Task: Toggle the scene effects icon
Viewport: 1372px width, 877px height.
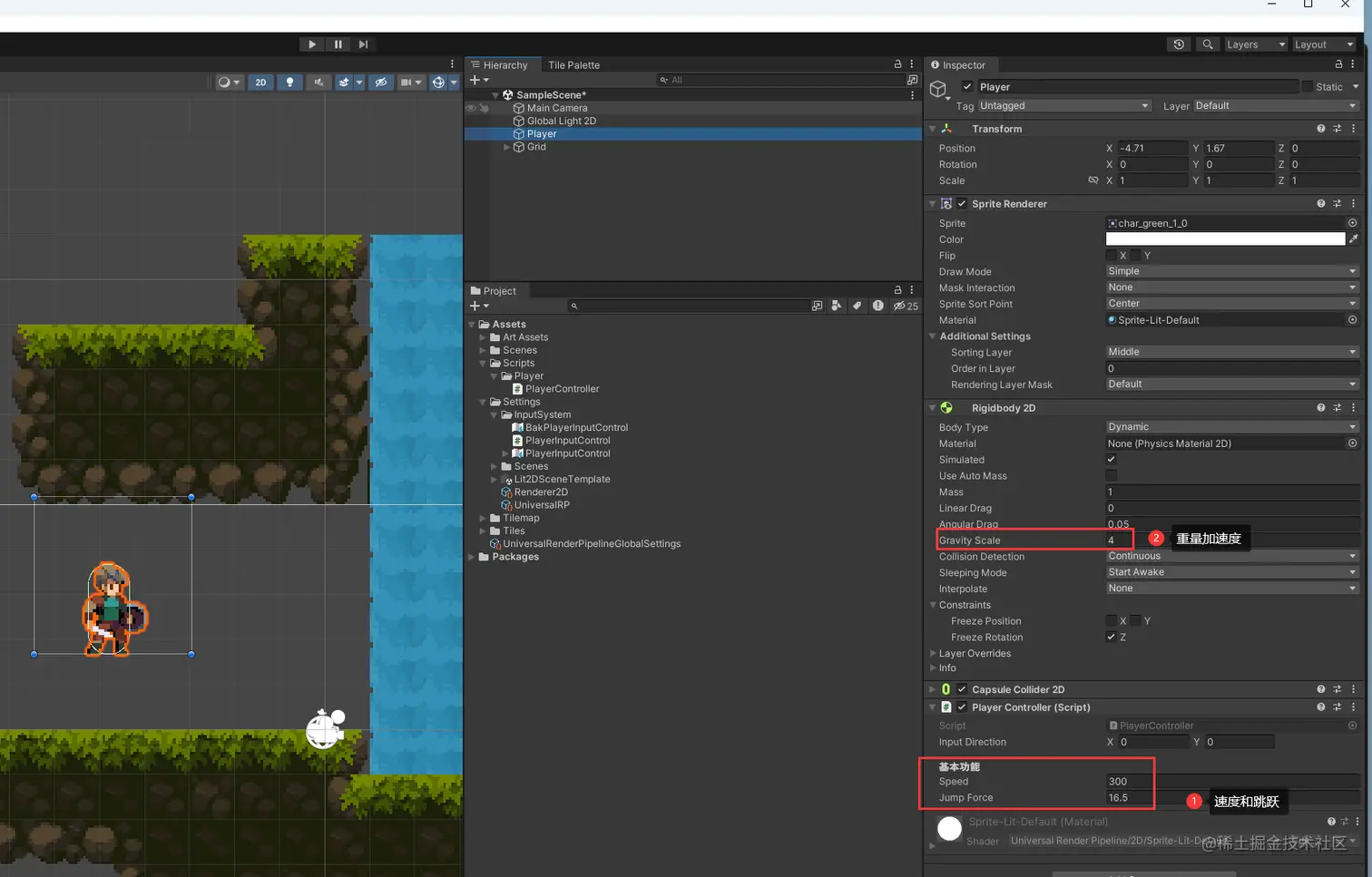Action: point(344,83)
